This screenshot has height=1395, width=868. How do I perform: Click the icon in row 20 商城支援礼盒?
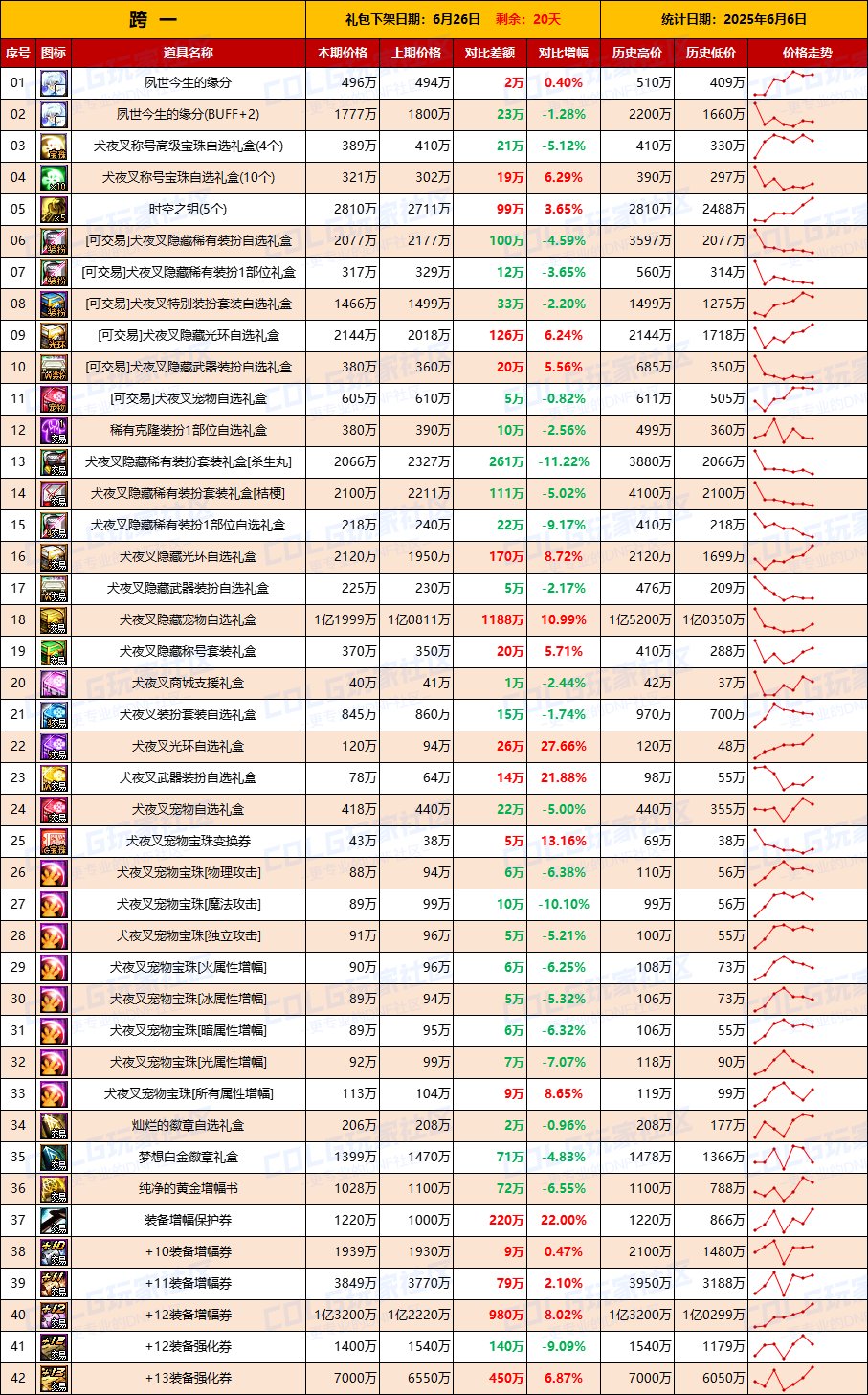(x=54, y=684)
